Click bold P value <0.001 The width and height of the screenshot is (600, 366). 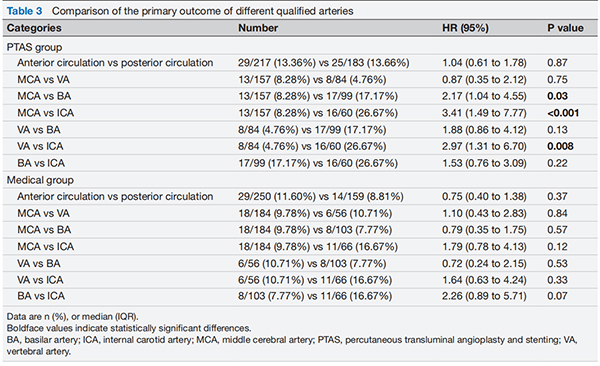pyautogui.click(x=563, y=113)
